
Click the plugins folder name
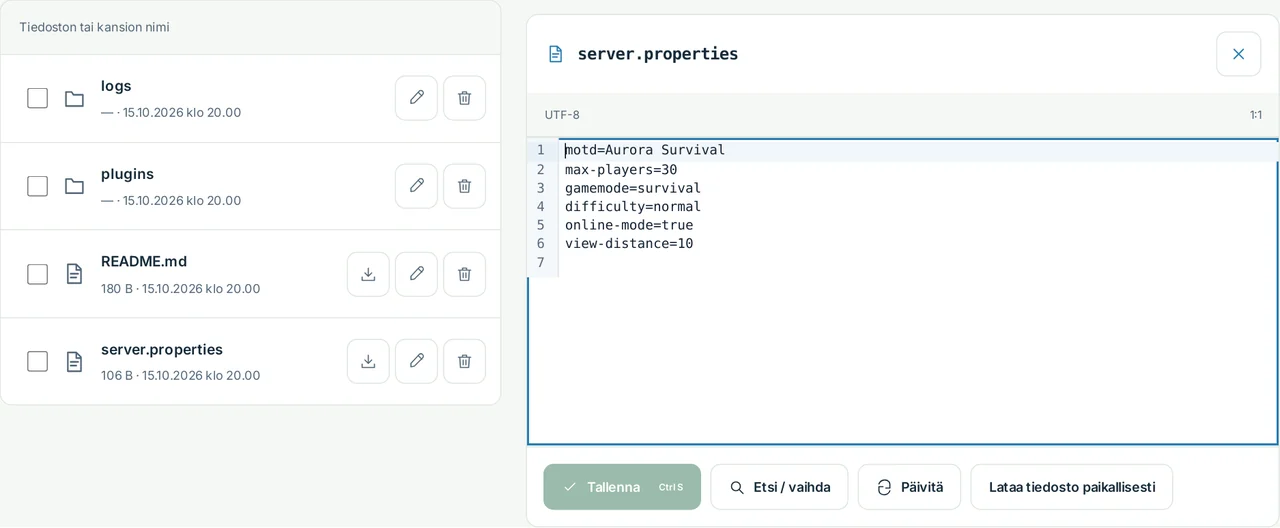click(x=127, y=174)
